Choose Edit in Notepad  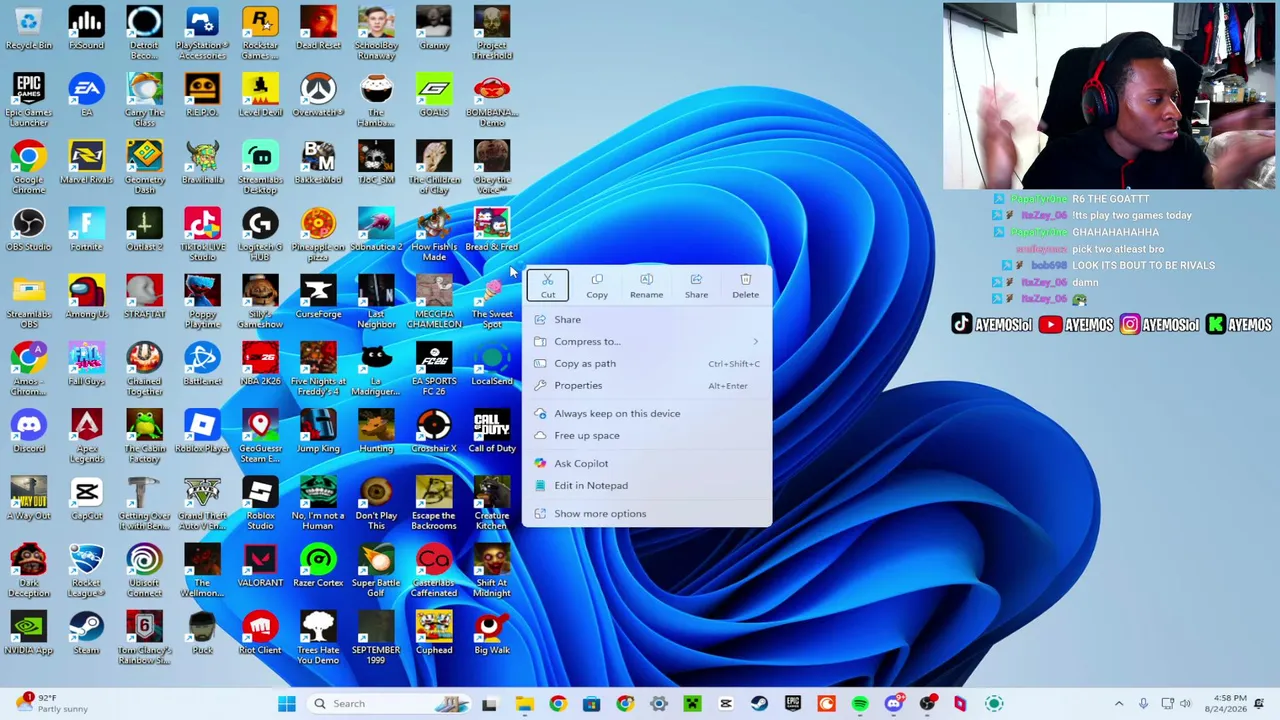(648, 485)
